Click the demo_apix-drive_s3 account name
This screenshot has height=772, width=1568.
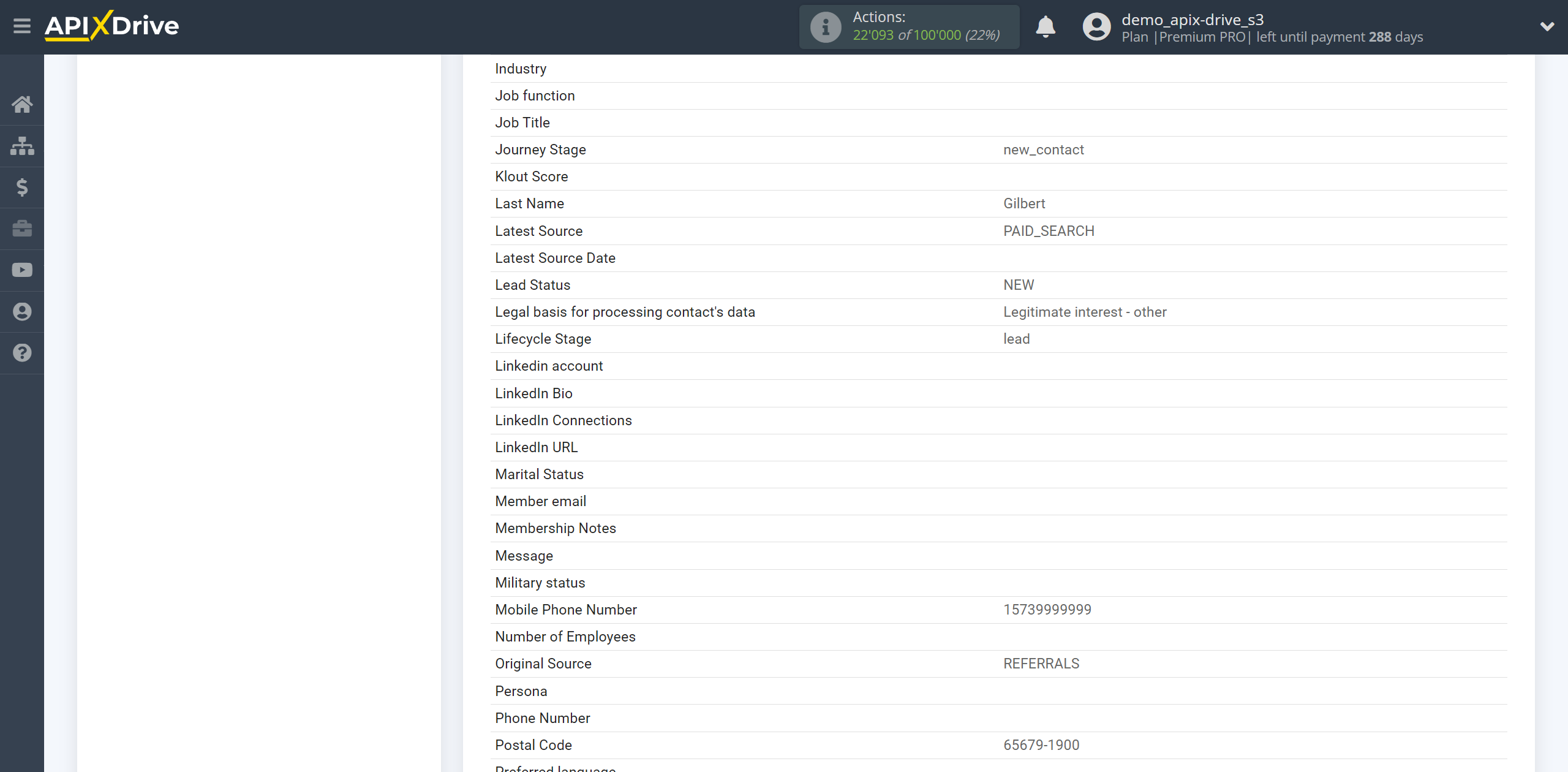pyautogui.click(x=1193, y=20)
